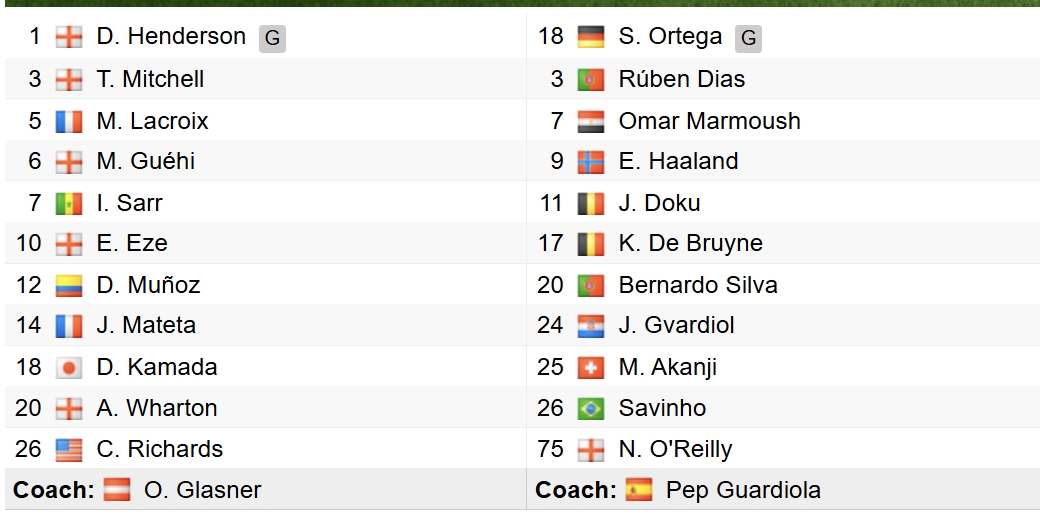Click the Brazilian flag beside Savinho
The width and height of the screenshot is (1040, 517).
tap(590, 409)
